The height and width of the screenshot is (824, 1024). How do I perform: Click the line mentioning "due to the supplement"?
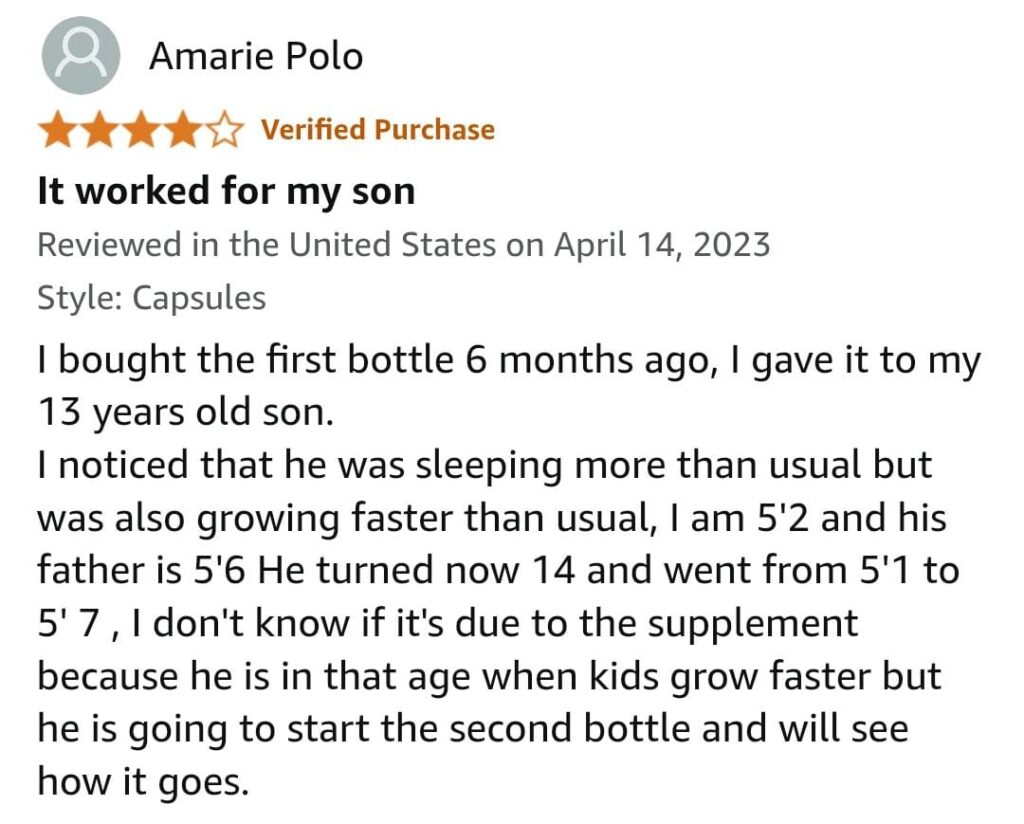click(x=447, y=623)
